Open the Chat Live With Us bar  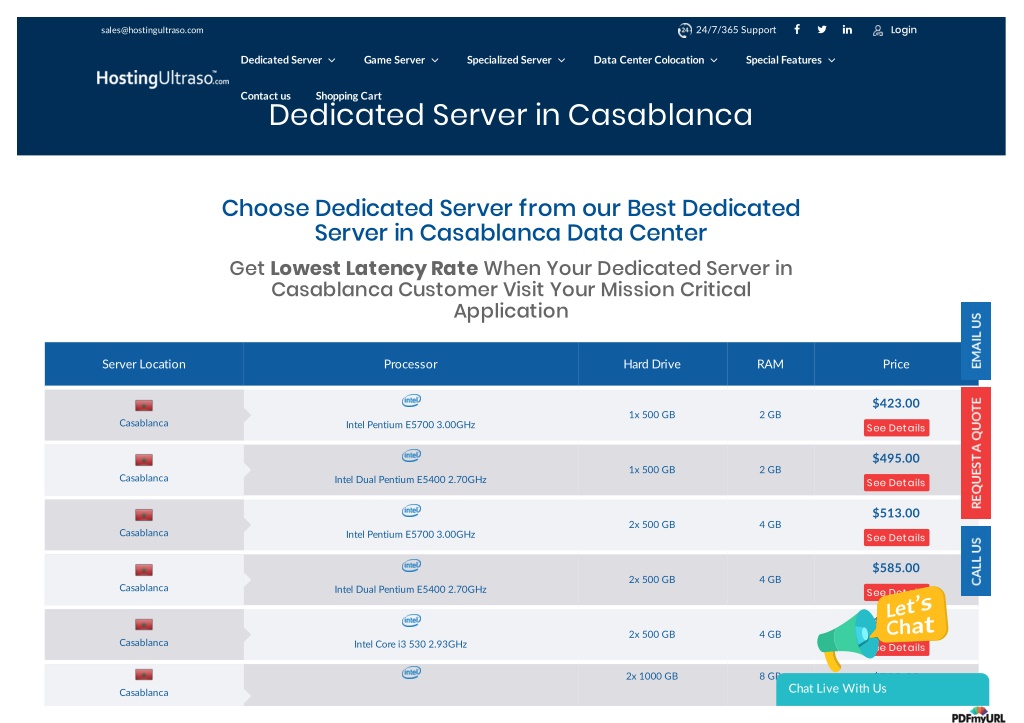click(x=882, y=689)
